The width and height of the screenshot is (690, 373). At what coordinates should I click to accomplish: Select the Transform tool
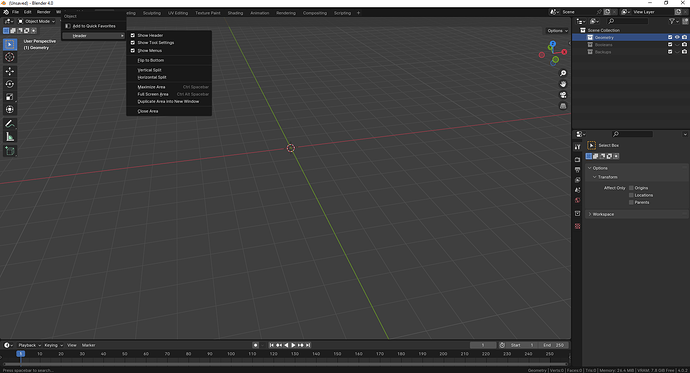tap(10, 110)
